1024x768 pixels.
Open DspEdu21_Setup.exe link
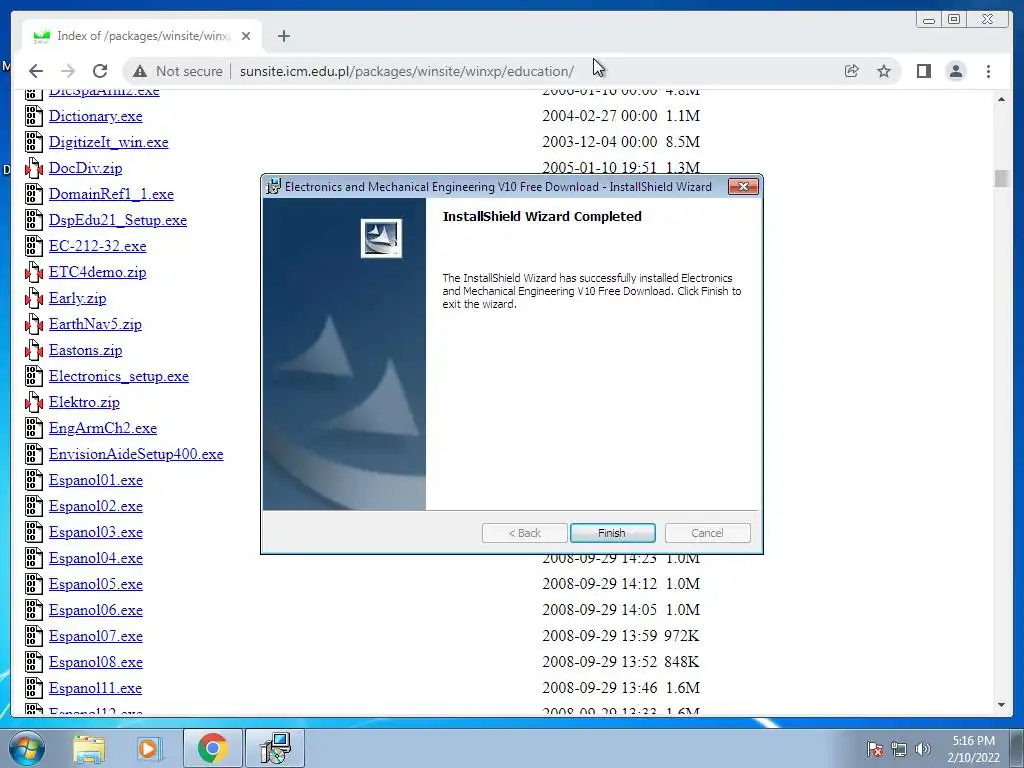pyautogui.click(x=118, y=220)
